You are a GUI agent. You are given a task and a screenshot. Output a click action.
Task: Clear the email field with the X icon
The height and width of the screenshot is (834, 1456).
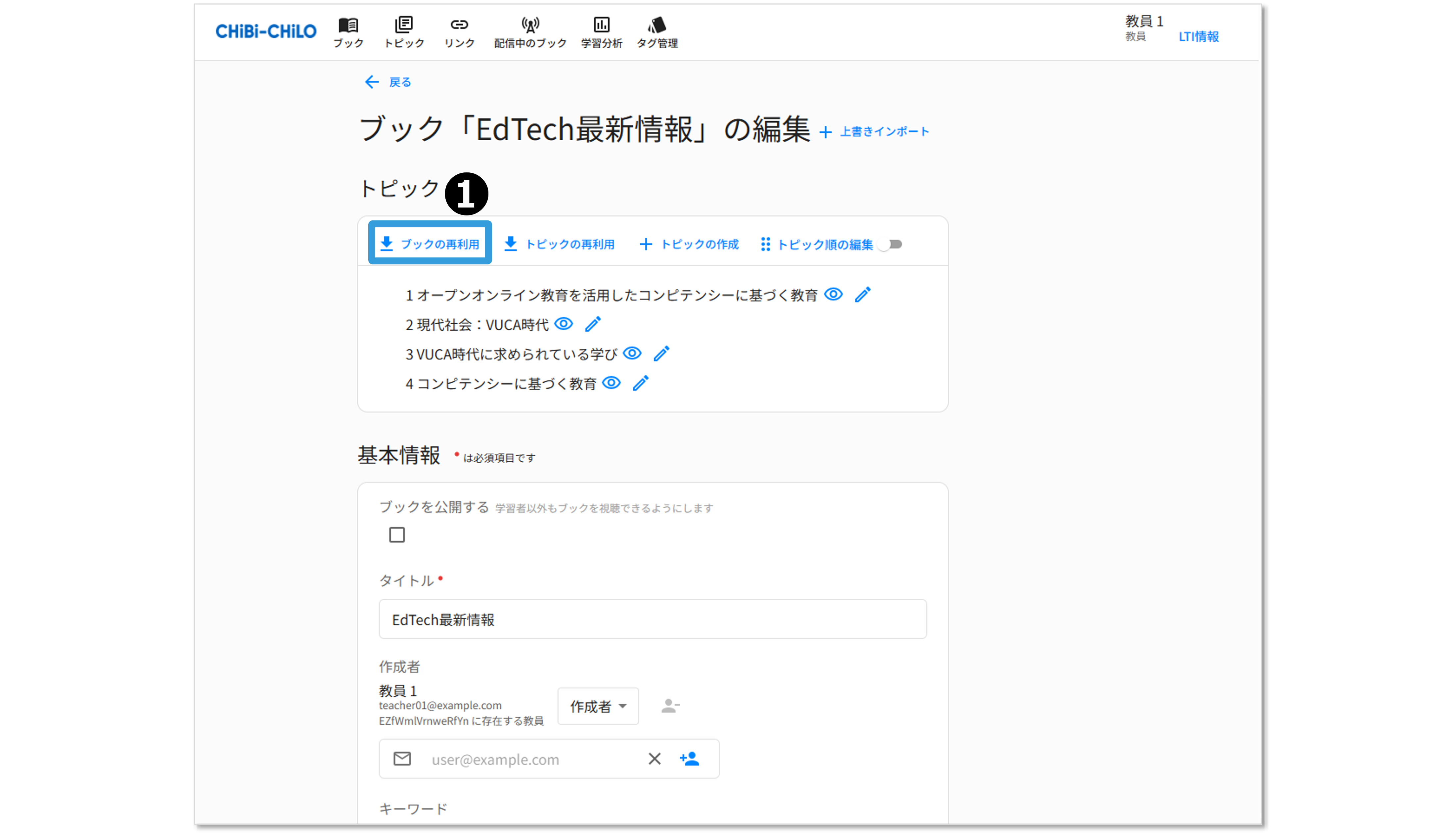pyautogui.click(x=655, y=759)
